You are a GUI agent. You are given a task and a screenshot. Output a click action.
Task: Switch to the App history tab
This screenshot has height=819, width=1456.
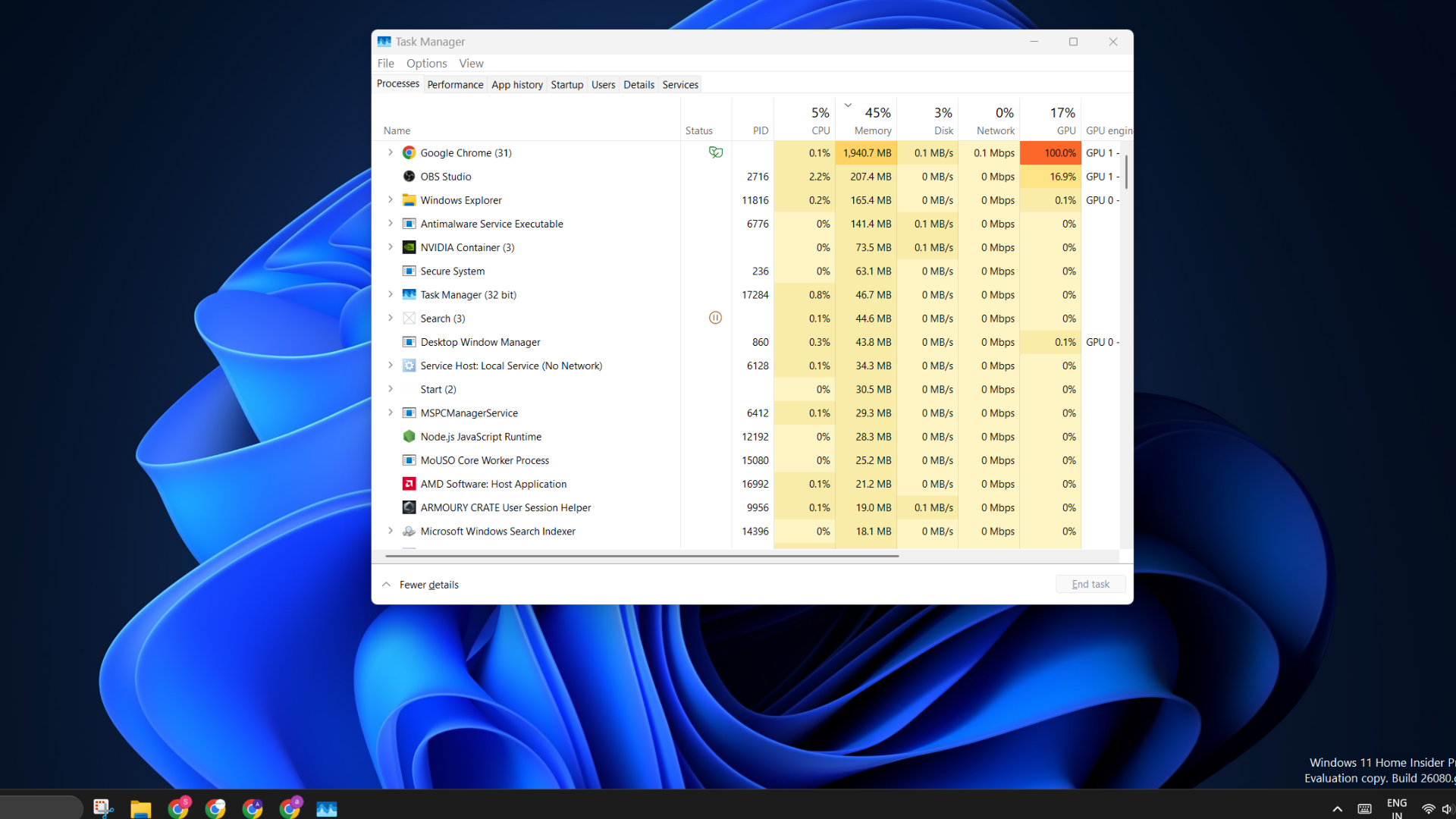coord(517,84)
